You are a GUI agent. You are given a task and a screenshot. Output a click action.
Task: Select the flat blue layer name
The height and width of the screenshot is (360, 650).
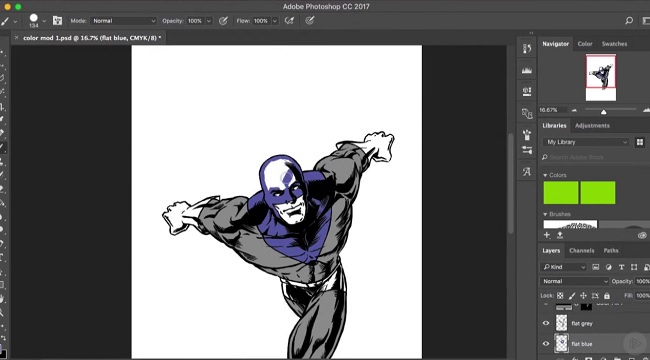(582, 344)
